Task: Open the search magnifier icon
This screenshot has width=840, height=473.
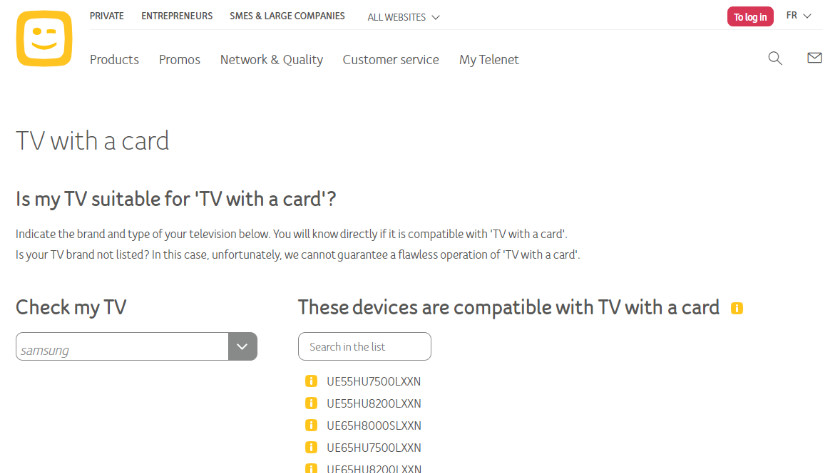Action: coord(775,58)
